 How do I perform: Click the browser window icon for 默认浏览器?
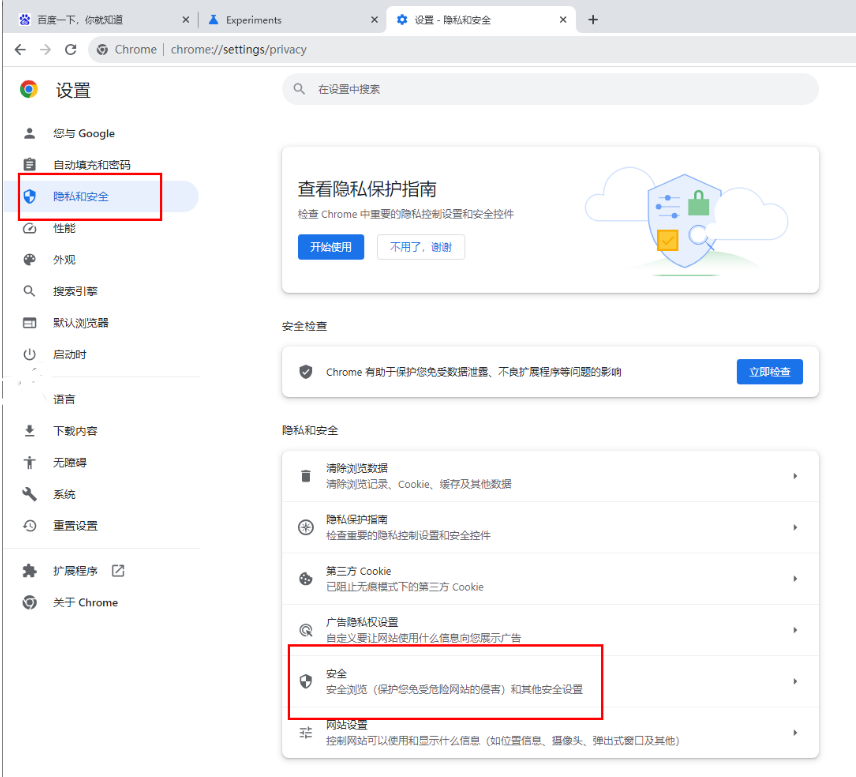coord(29,323)
